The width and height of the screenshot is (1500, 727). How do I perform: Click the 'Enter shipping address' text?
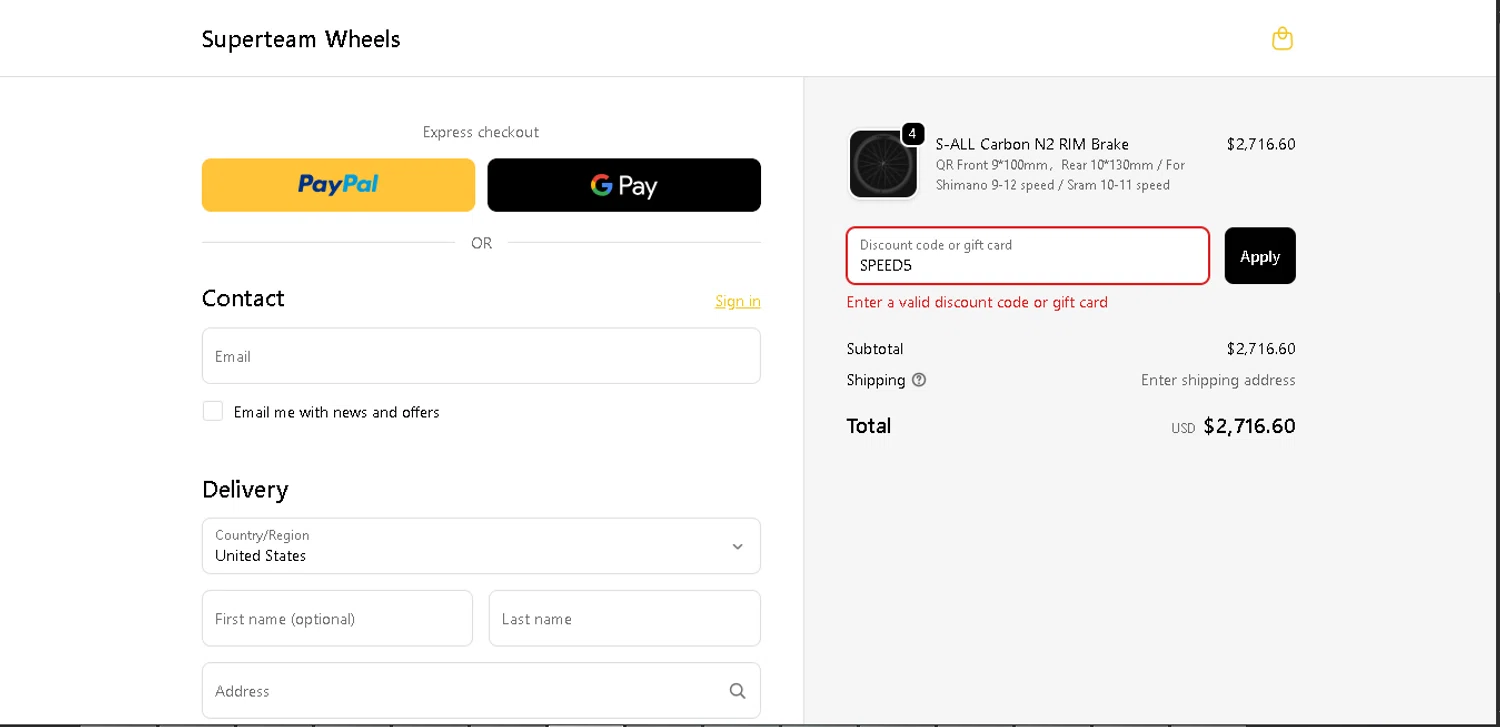(1218, 380)
